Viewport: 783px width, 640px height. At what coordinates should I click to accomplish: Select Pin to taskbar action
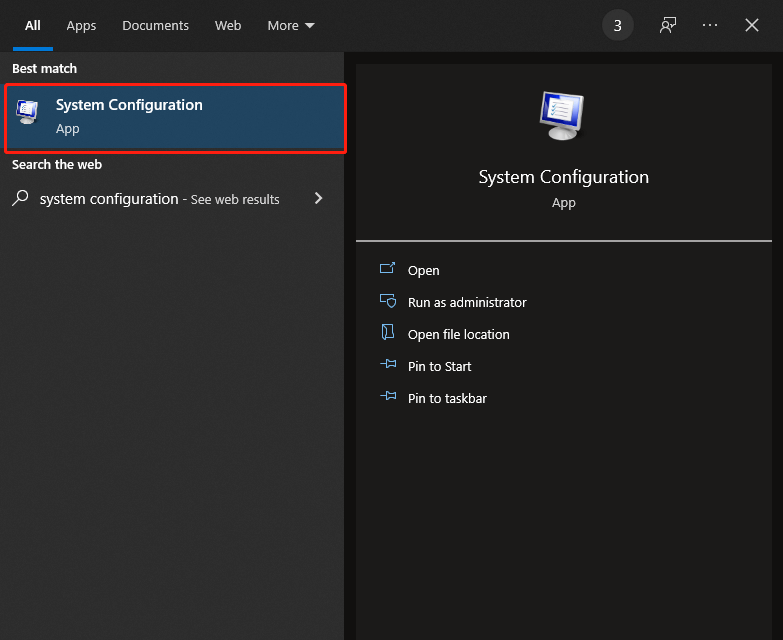point(447,398)
